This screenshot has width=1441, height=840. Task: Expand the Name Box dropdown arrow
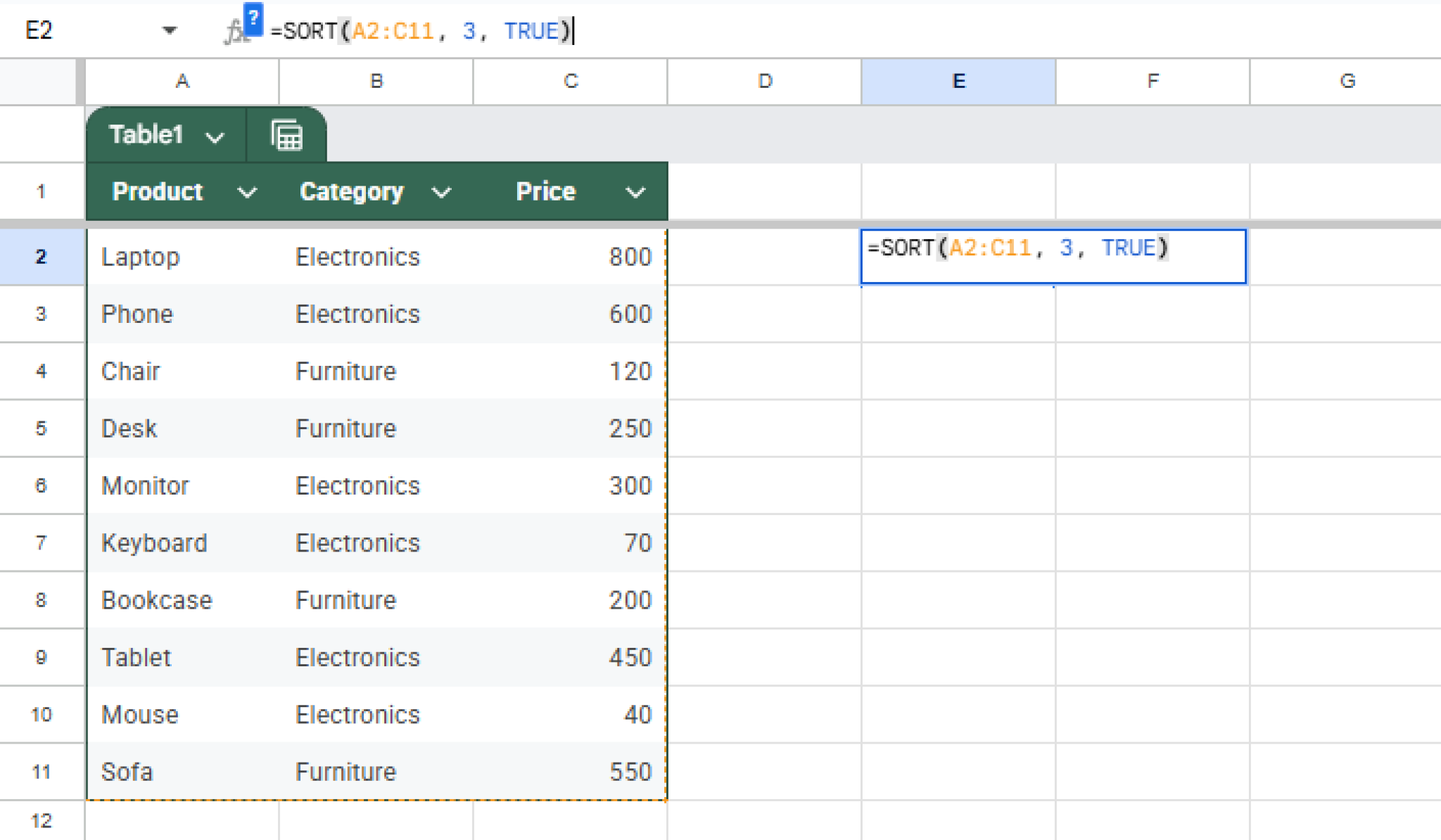pyautogui.click(x=169, y=30)
